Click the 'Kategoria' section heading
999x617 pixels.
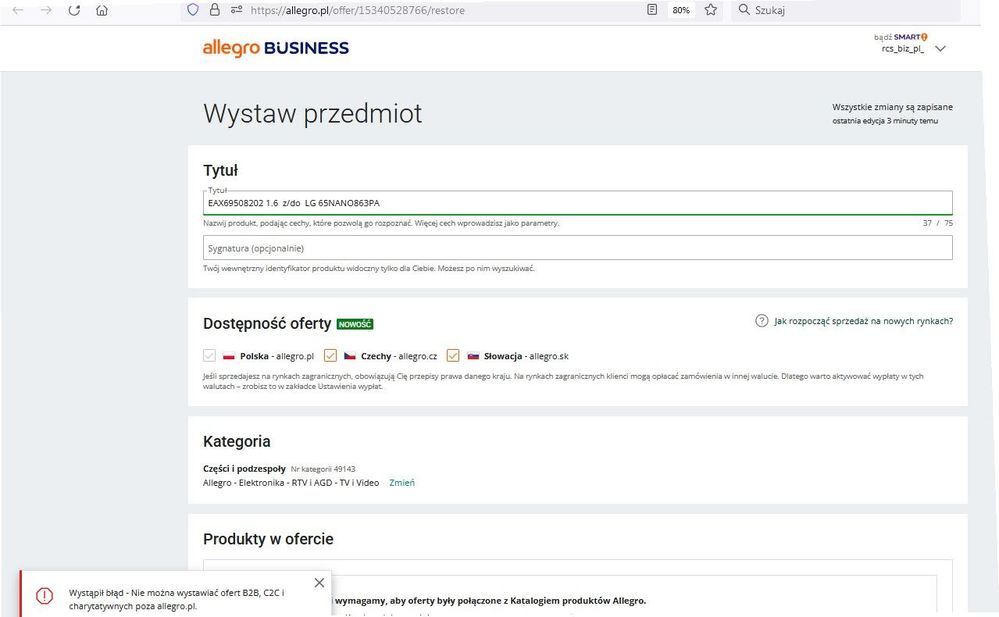(236, 441)
